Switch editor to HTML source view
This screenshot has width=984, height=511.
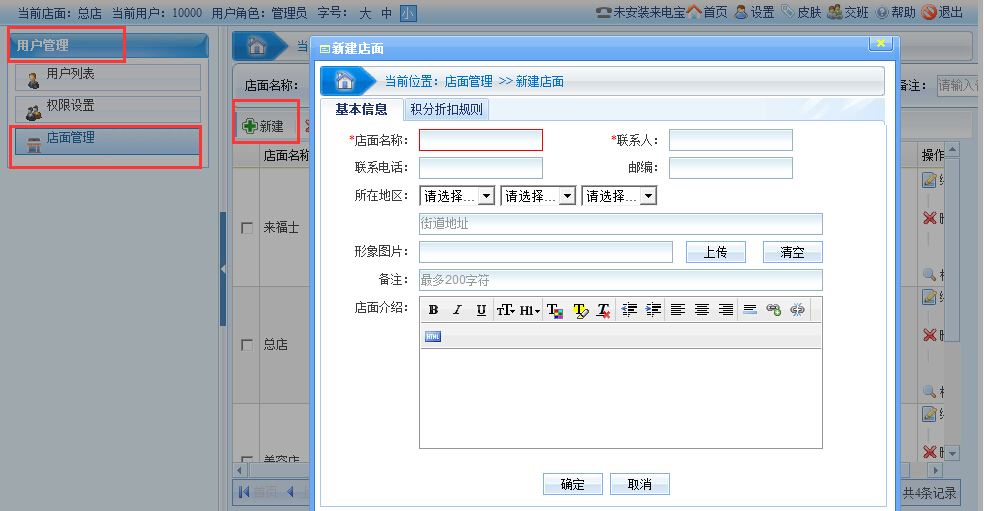click(433, 336)
